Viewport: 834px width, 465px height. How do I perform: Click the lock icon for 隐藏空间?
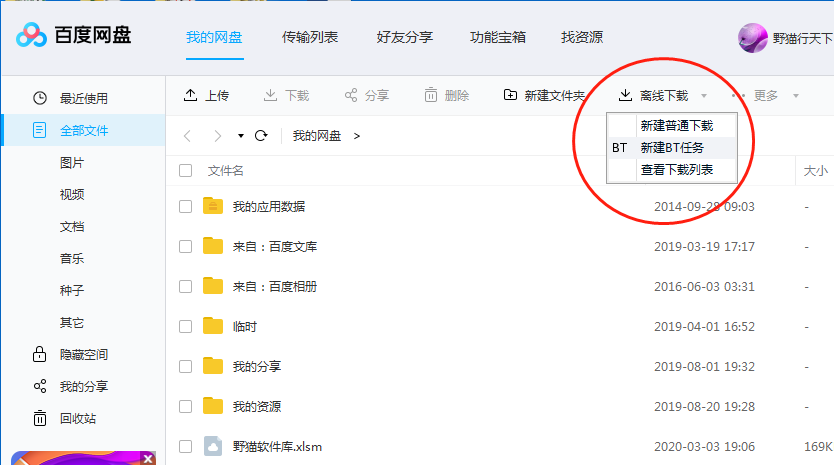click(39, 354)
